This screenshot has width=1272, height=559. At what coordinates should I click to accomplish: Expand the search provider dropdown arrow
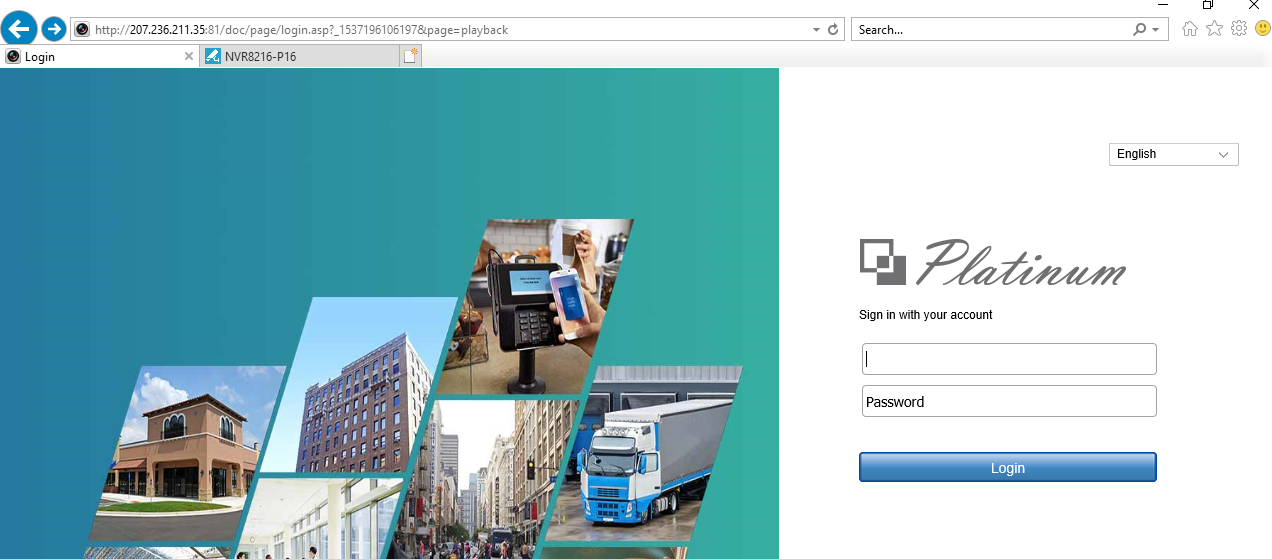coord(1156,30)
